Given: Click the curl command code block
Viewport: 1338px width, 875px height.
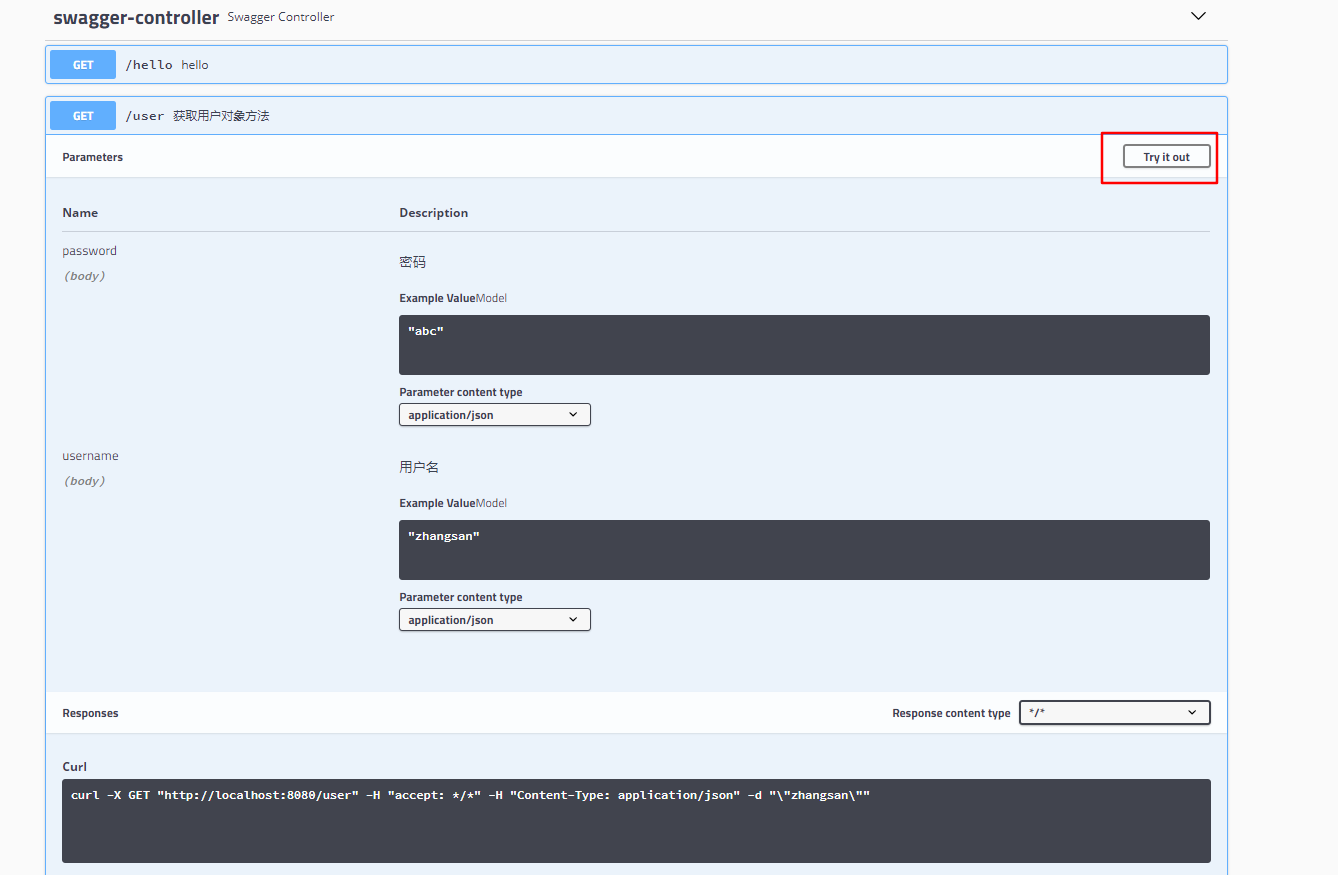Looking at the screenshot, I should click(636, 821).
